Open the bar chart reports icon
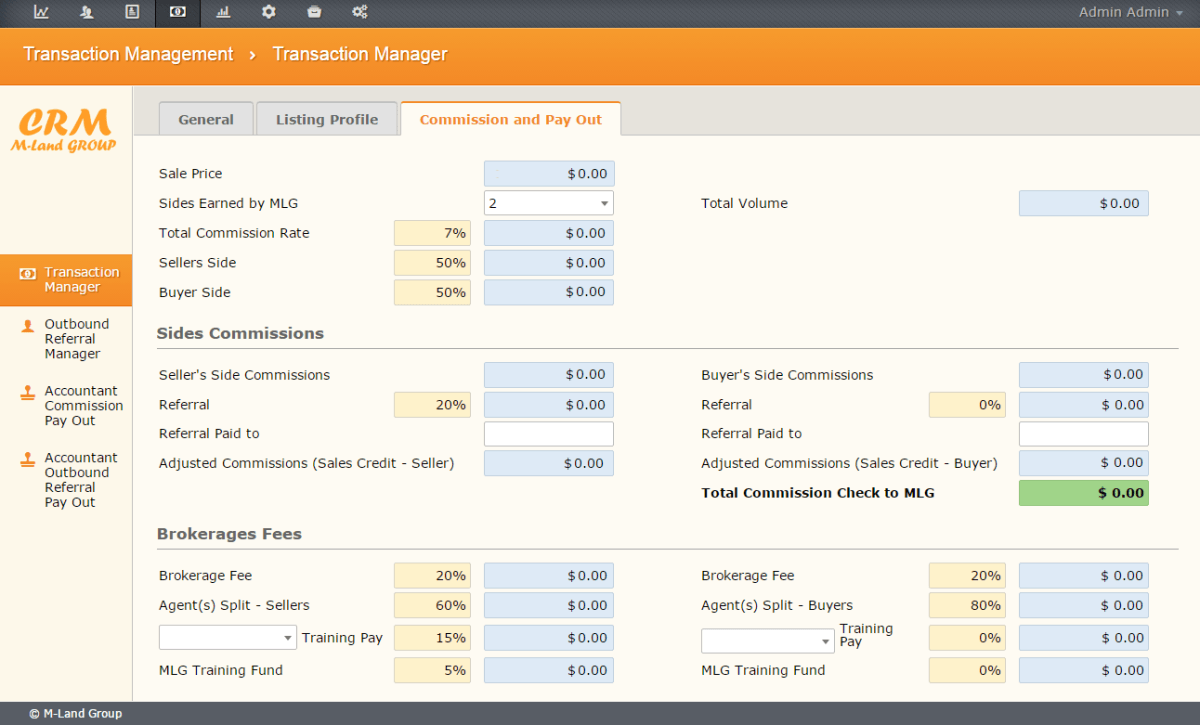The height and width of the screenshot is (725, 1200). point(223,12)
